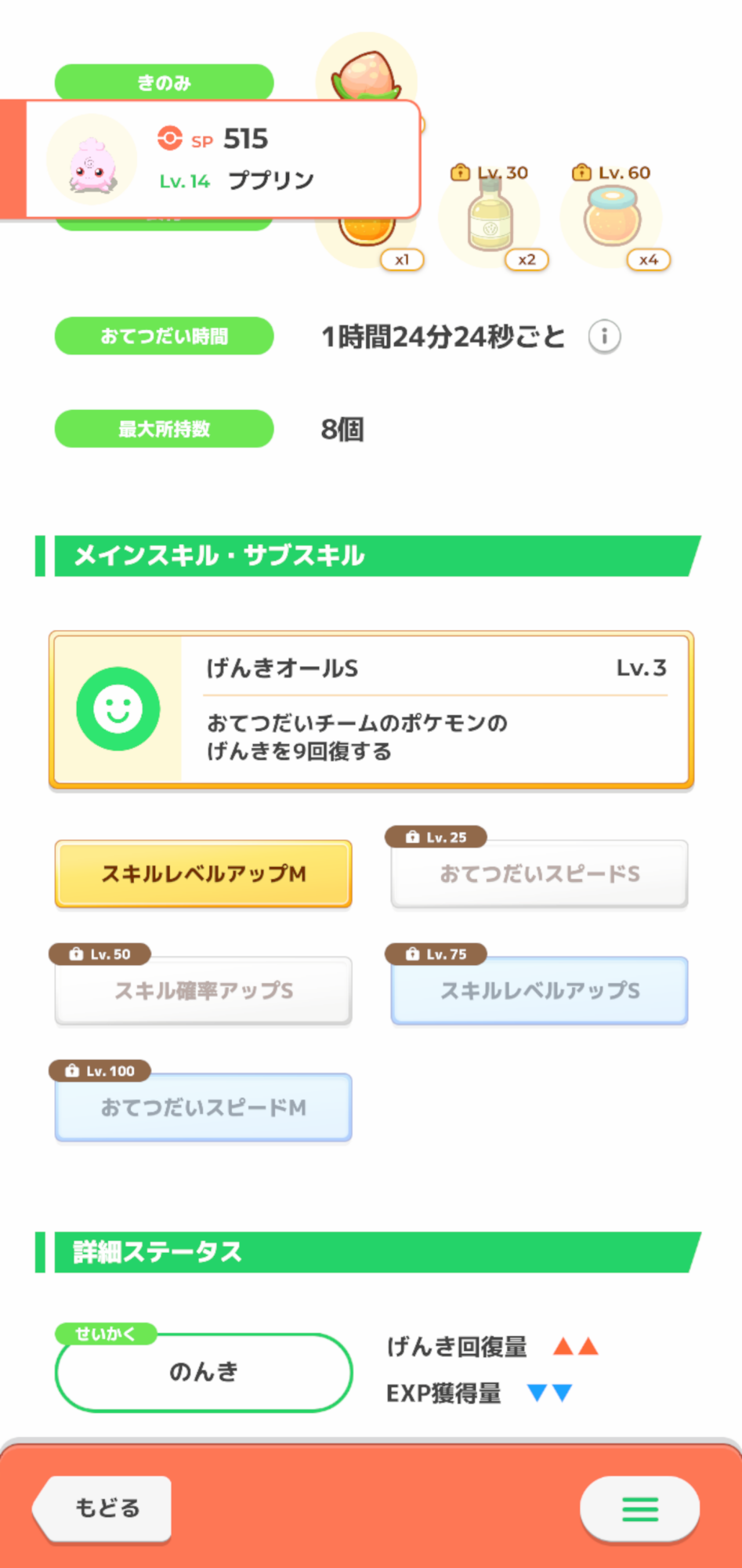
Task: Tap the のんき nature box
Action: tap(204, 1372)
